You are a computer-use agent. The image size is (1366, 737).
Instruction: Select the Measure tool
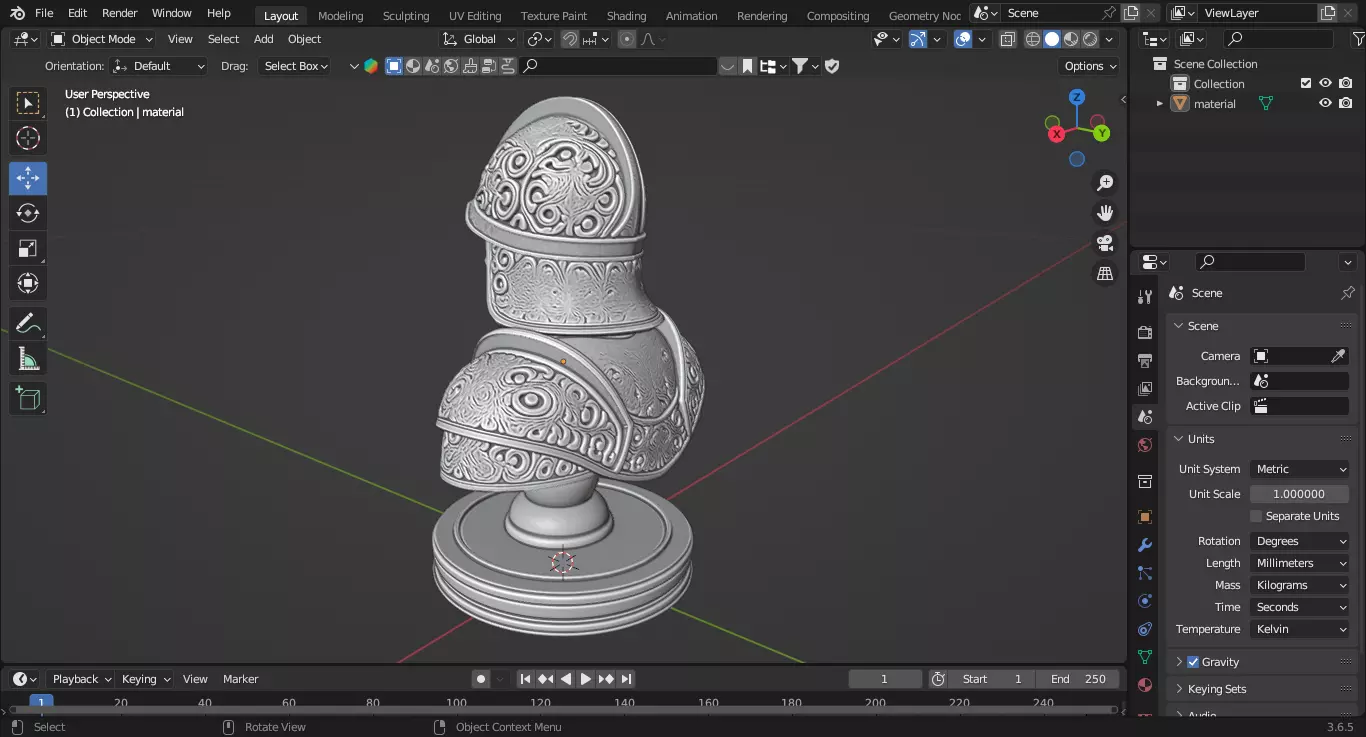pos(28,358)
